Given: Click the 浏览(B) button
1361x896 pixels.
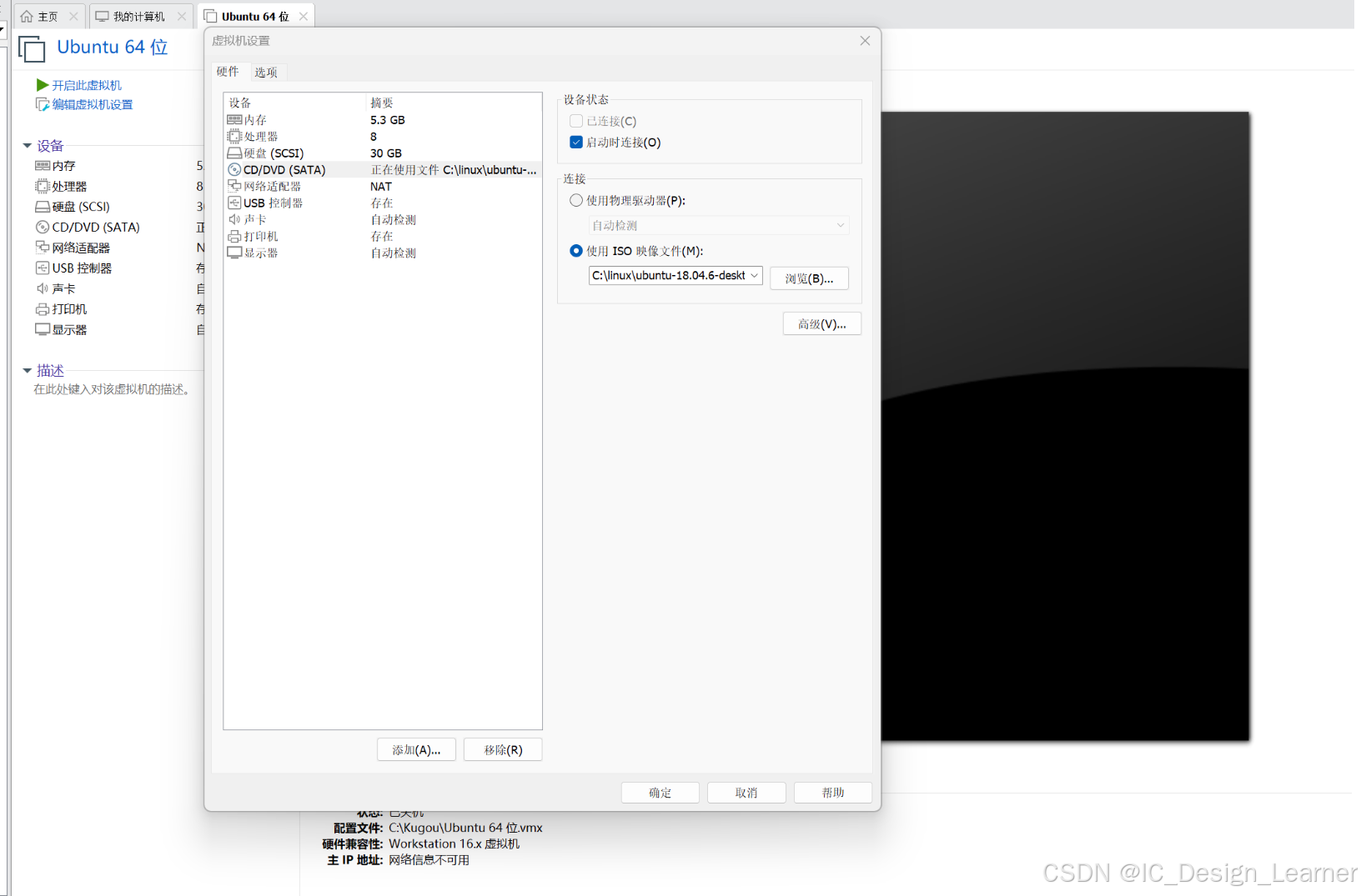Looking at the screenshot, I should (x=809, y=278).
